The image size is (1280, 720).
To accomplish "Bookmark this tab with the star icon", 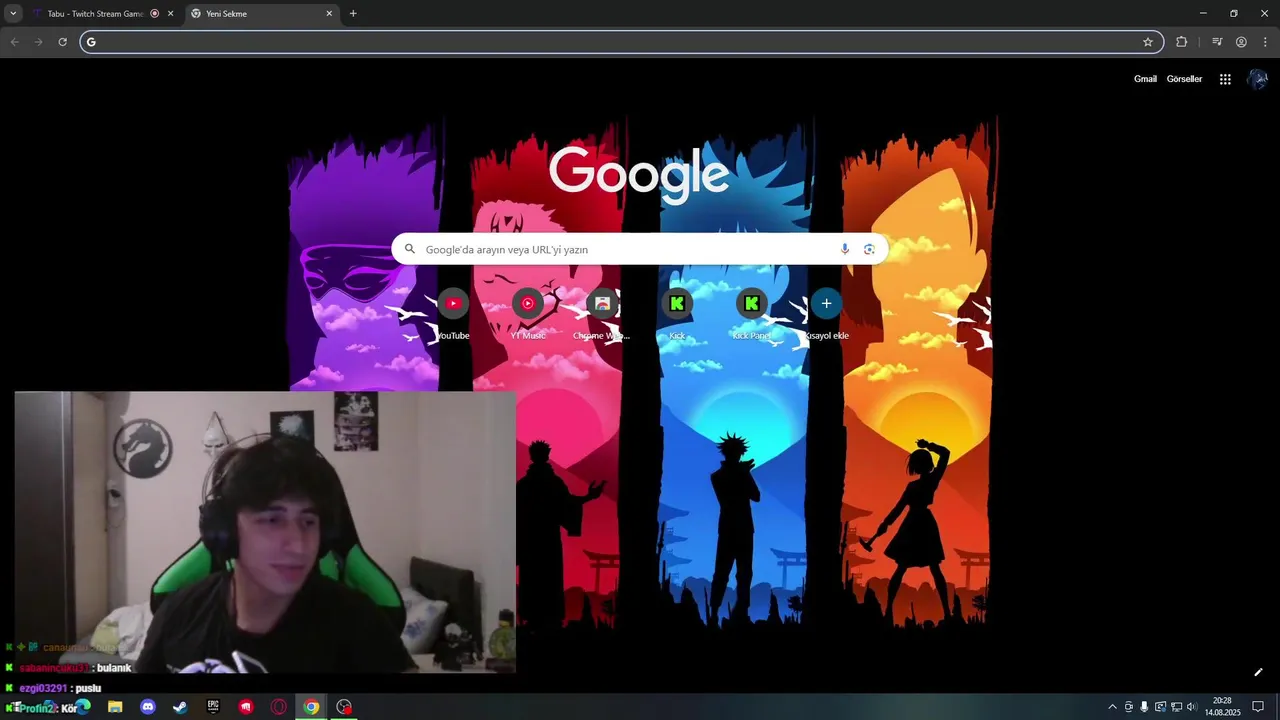I will click(x=1148, y=42).
